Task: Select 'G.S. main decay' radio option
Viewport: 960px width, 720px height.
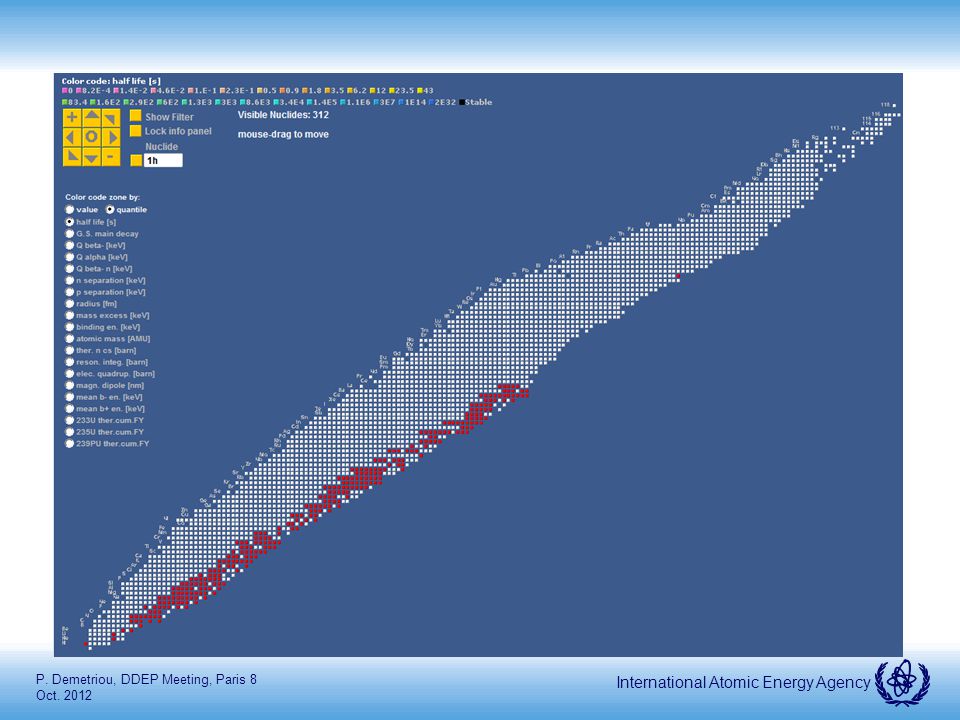Action: (x=70, y=233)
